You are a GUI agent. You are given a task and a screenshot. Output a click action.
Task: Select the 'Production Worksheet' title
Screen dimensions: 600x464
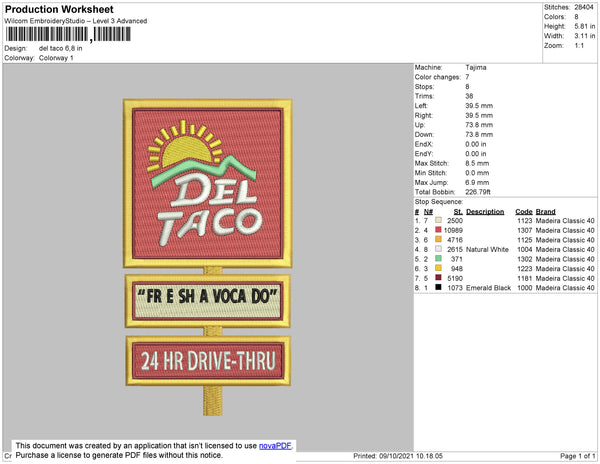click(59, 10)
